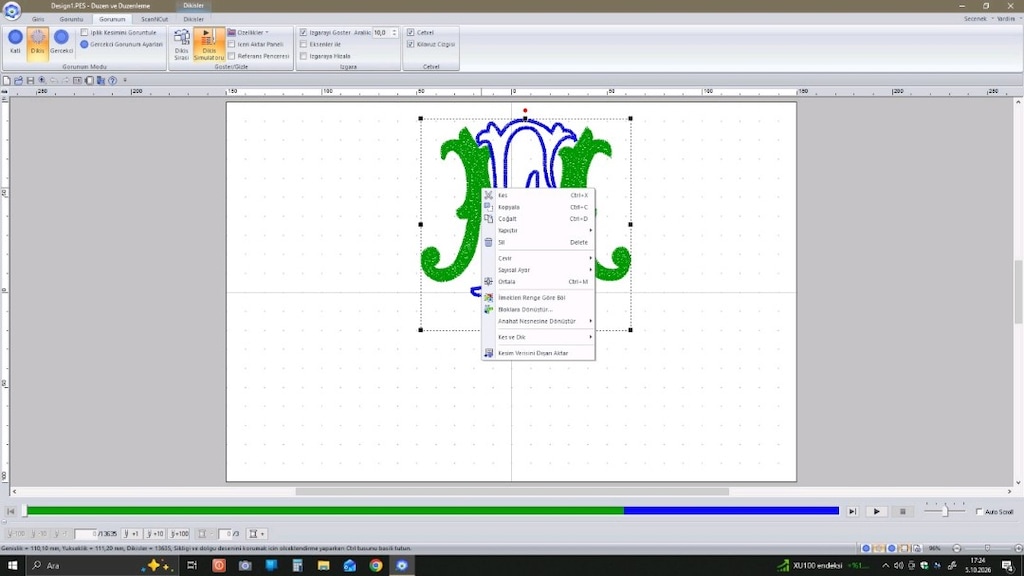Expand Anahat Nesnesine Donustur submenu
1024x576 pixels.
point(539,321)
